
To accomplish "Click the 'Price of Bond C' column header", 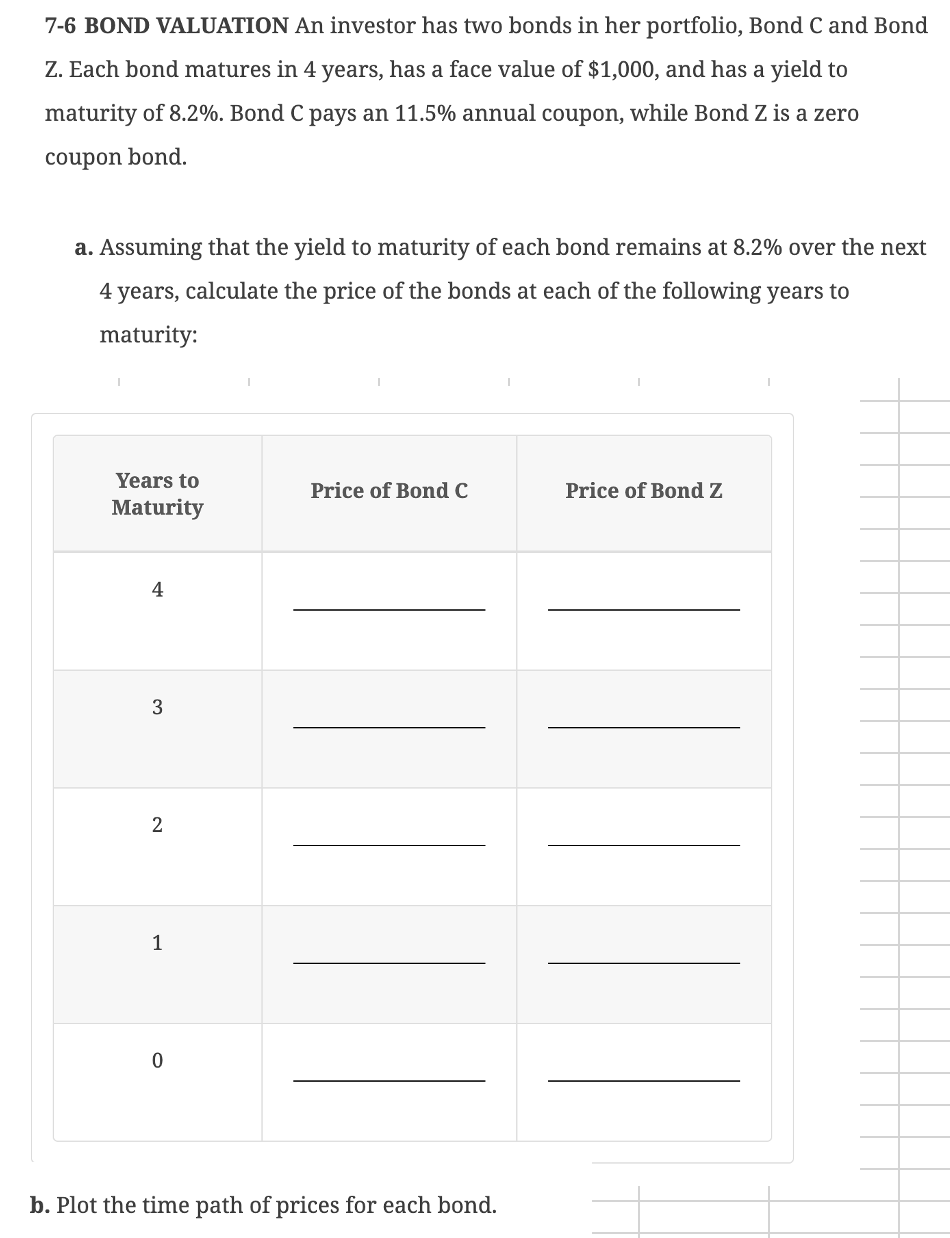I will 389,491.
